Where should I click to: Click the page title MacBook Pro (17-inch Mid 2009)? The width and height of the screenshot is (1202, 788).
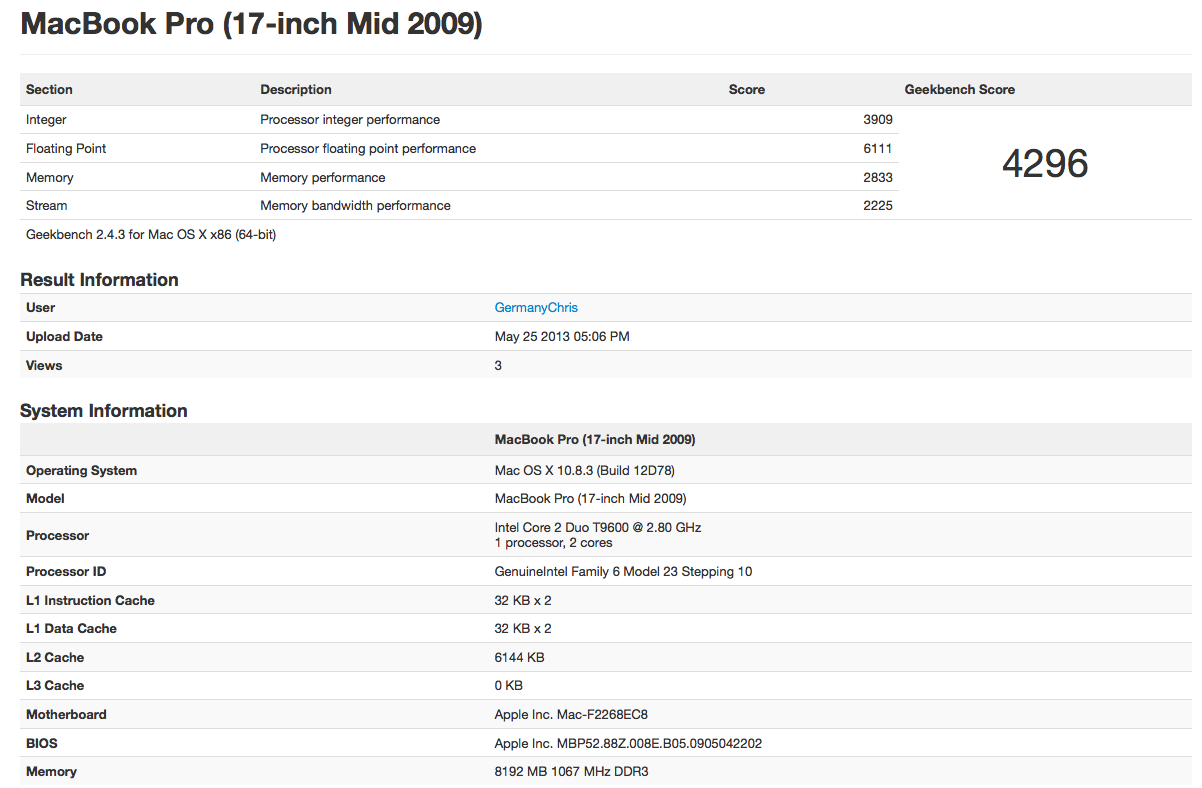[x=252, y=24]
